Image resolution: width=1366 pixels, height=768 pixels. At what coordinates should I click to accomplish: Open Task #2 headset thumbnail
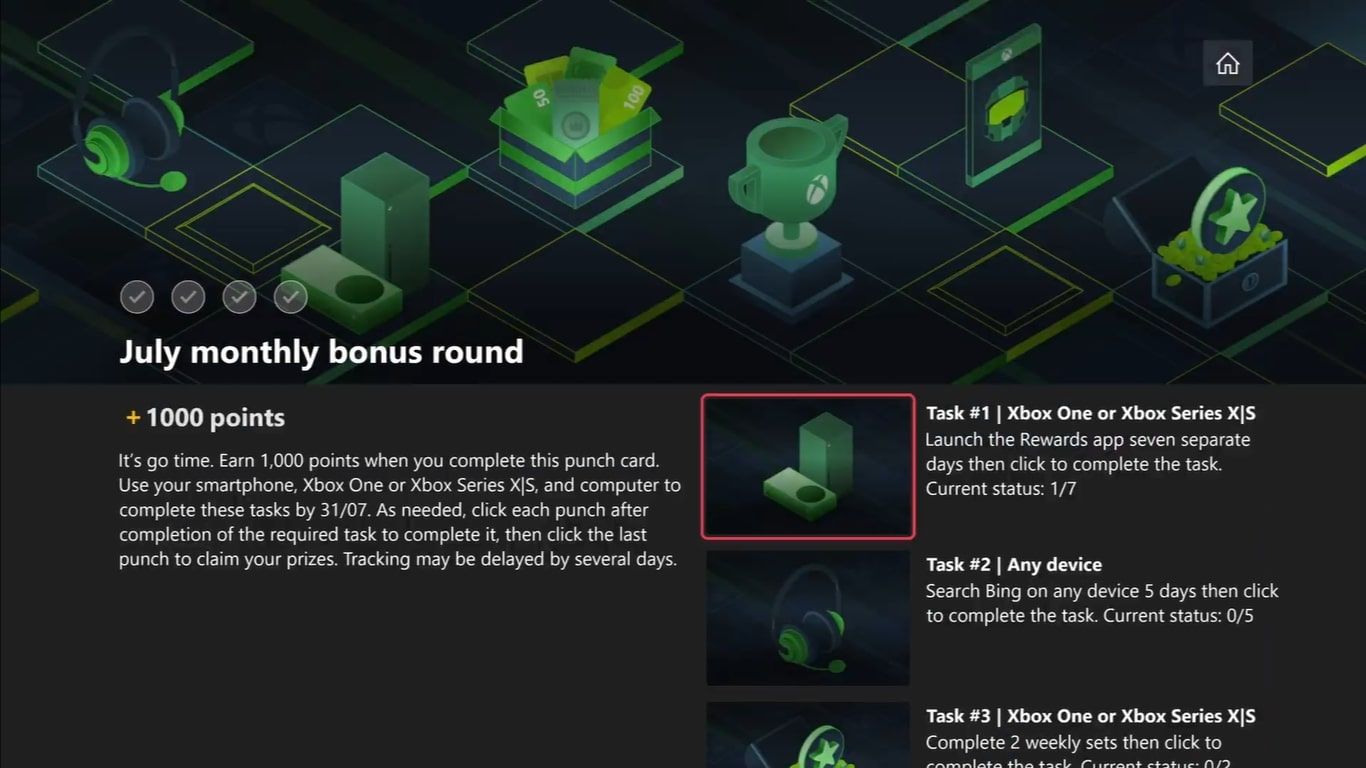[x=808, y=618]
